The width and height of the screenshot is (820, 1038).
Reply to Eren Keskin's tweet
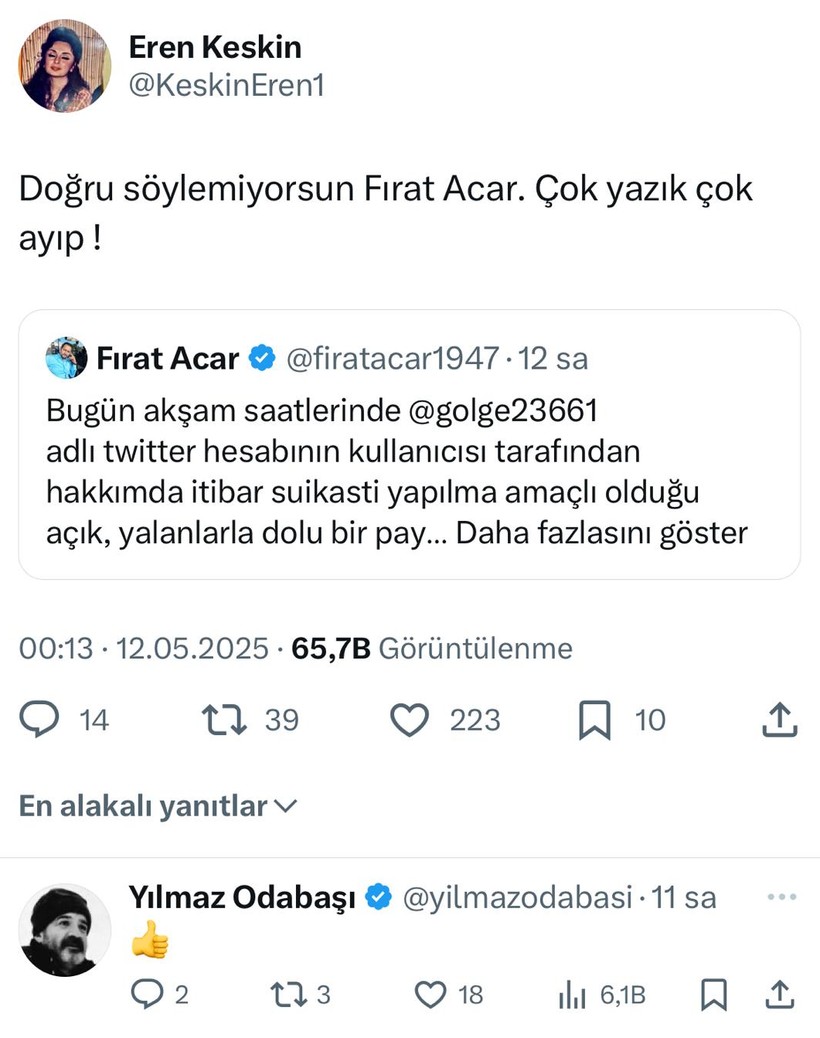click(x=40, y=720)
